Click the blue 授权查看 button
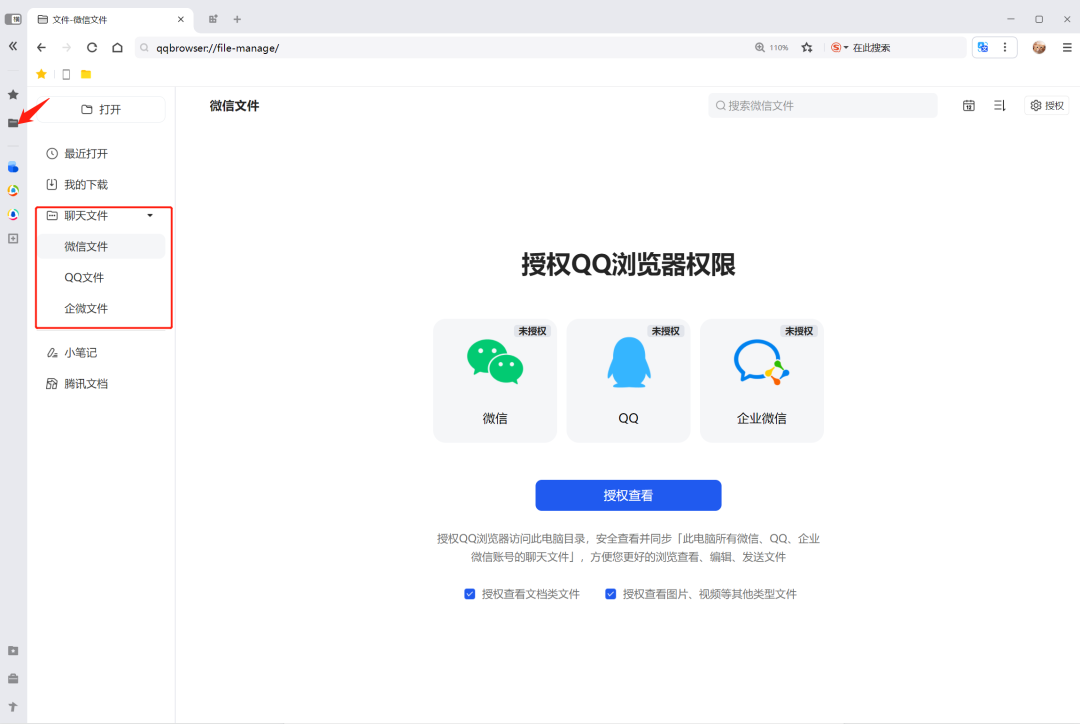1080x724 pixels. [x=628, y=495]
